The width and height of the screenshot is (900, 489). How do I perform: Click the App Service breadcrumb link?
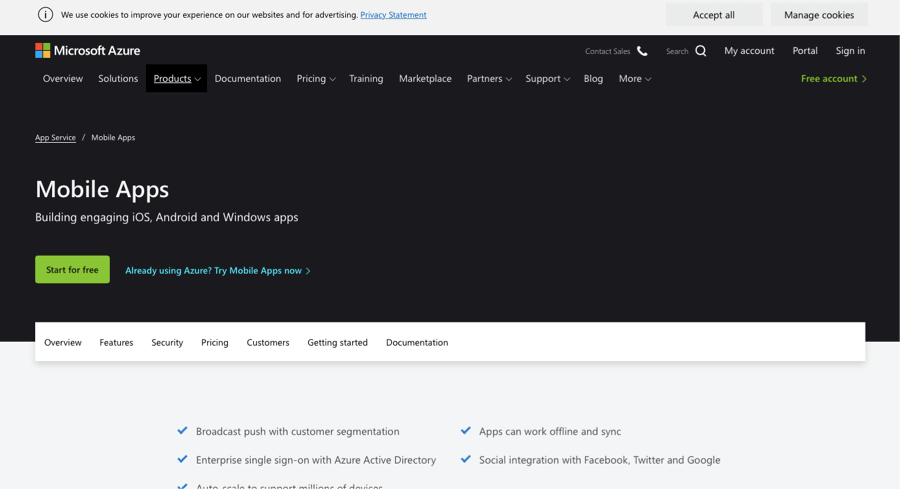(x=55, y=138)
